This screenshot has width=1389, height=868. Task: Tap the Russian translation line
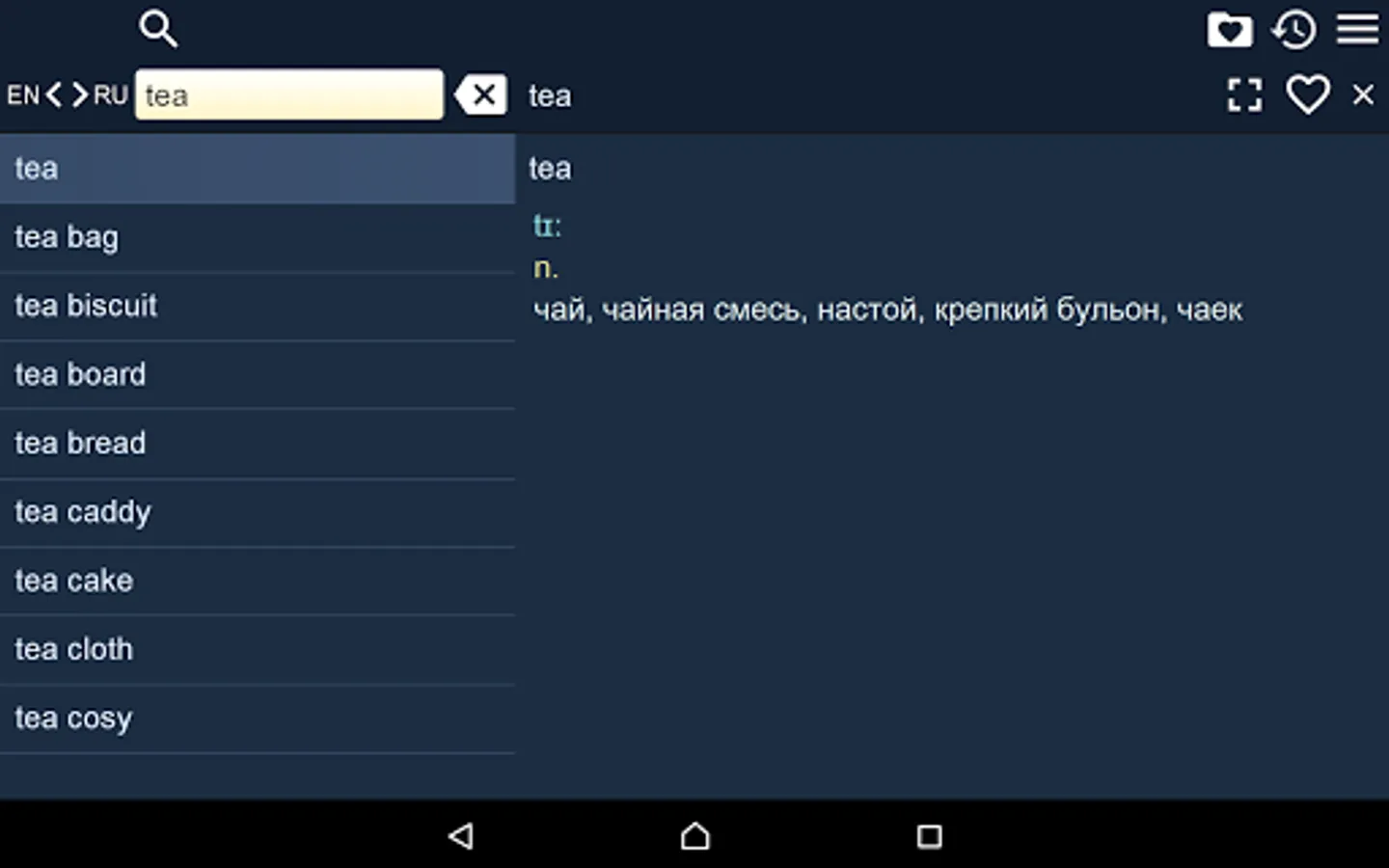coord(887,310)
